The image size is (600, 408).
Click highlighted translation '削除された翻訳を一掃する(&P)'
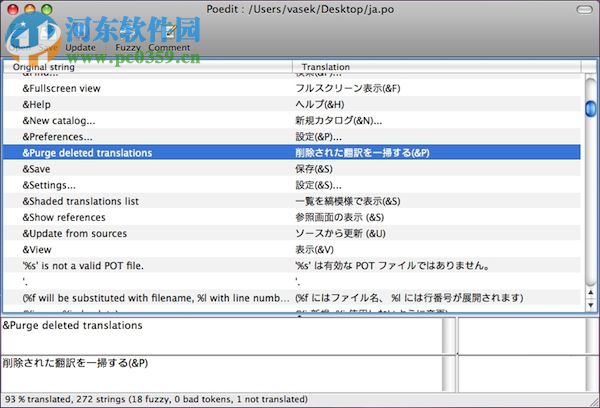click(x=362, y=153)
